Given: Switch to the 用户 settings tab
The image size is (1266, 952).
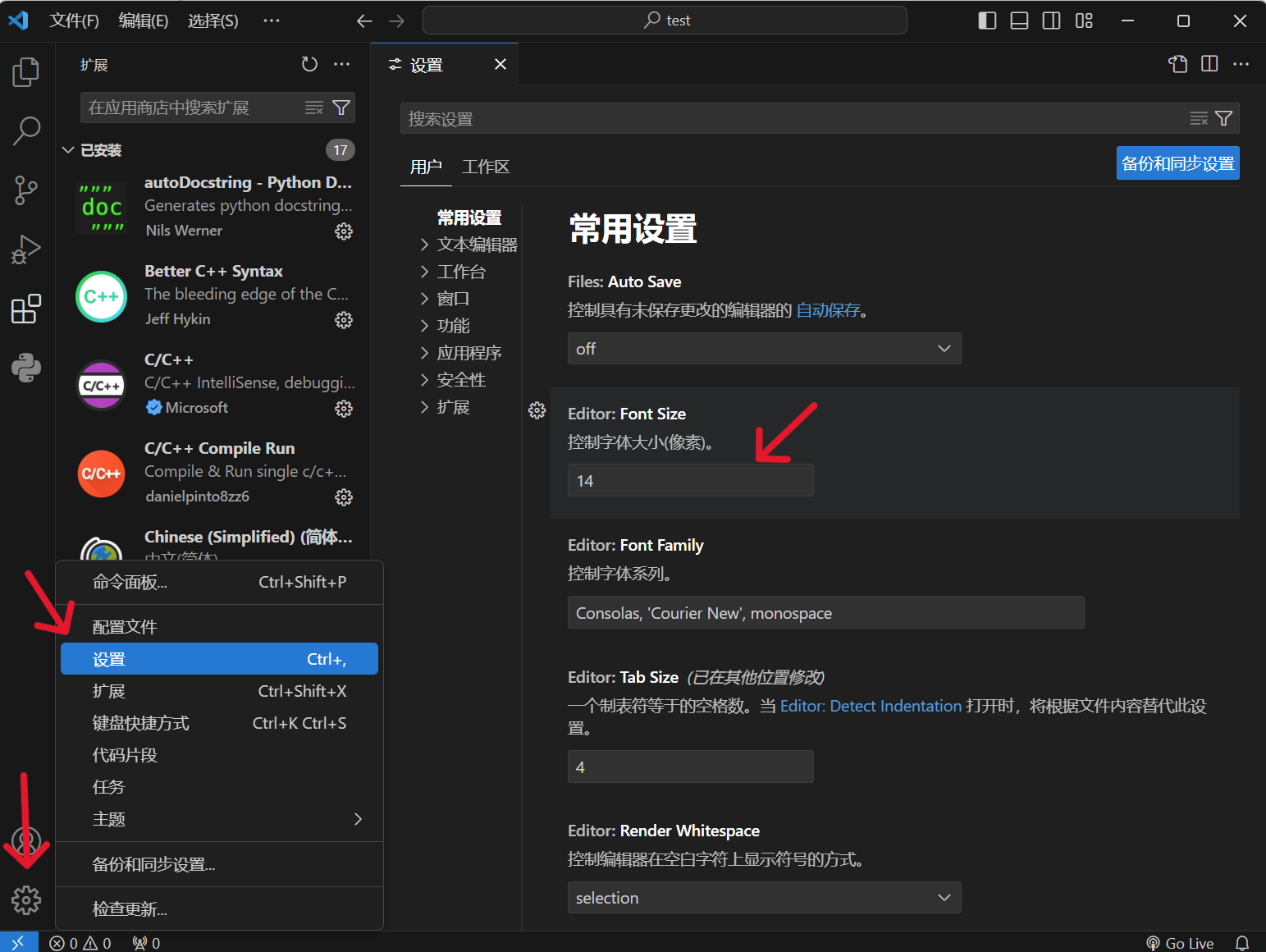Looking at the screenshot, I should [426, 167].
